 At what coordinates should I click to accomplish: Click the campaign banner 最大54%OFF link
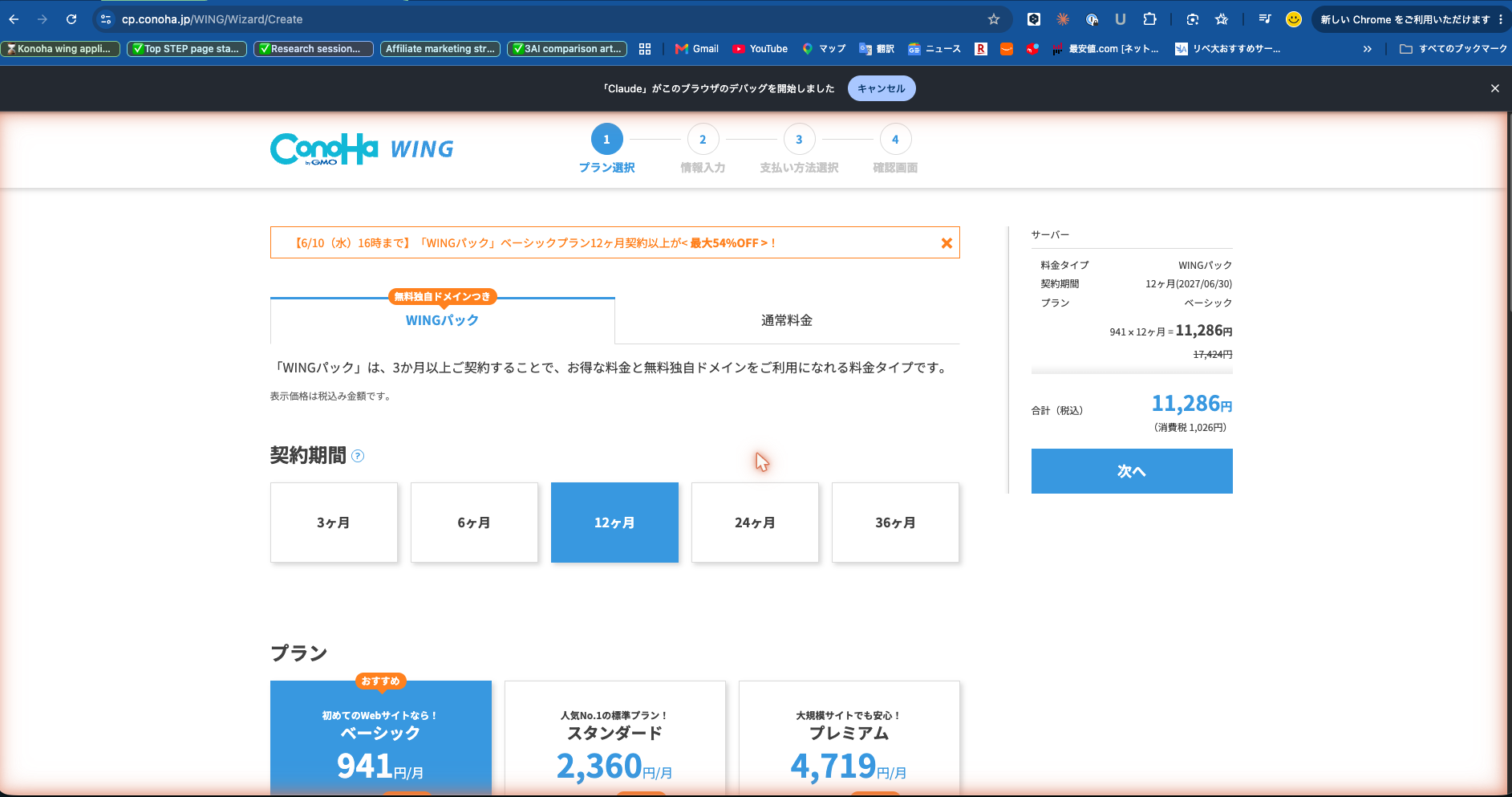[728, 243]
